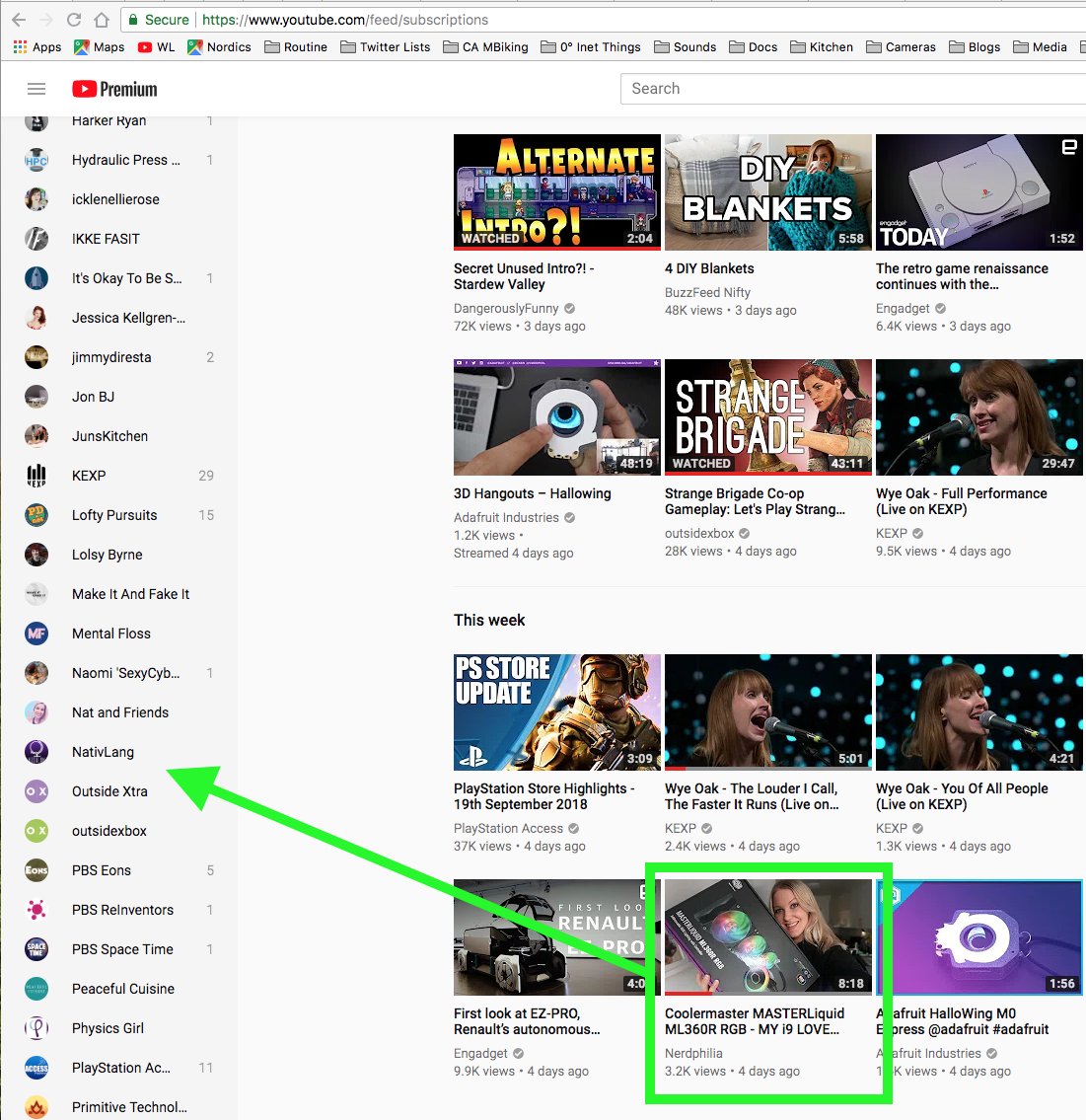Viewport: 1086px width, 1120px height.
Task: Reload the page with refresh icon
Action: tap(74, 20)
